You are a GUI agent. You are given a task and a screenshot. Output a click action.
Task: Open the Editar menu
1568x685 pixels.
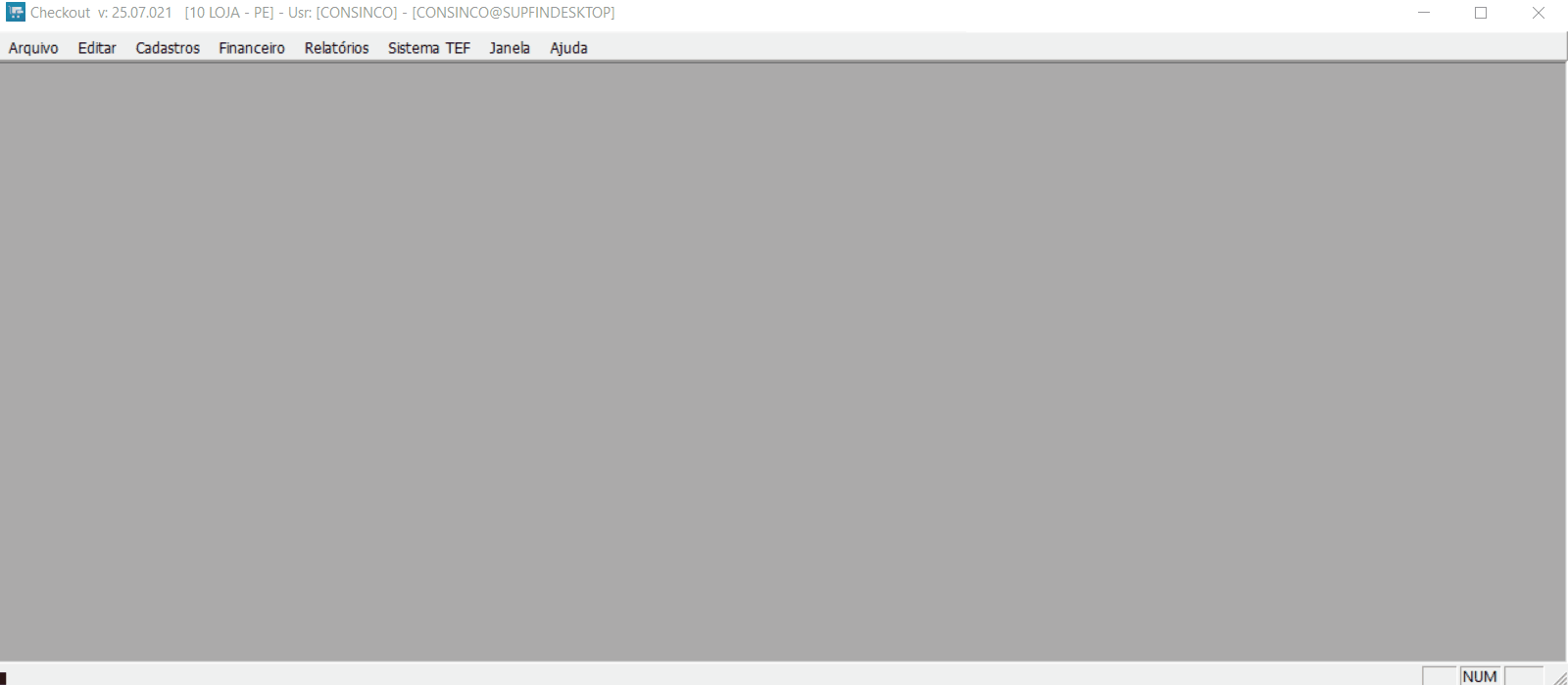pyautogui.click(x=97, y=48)
